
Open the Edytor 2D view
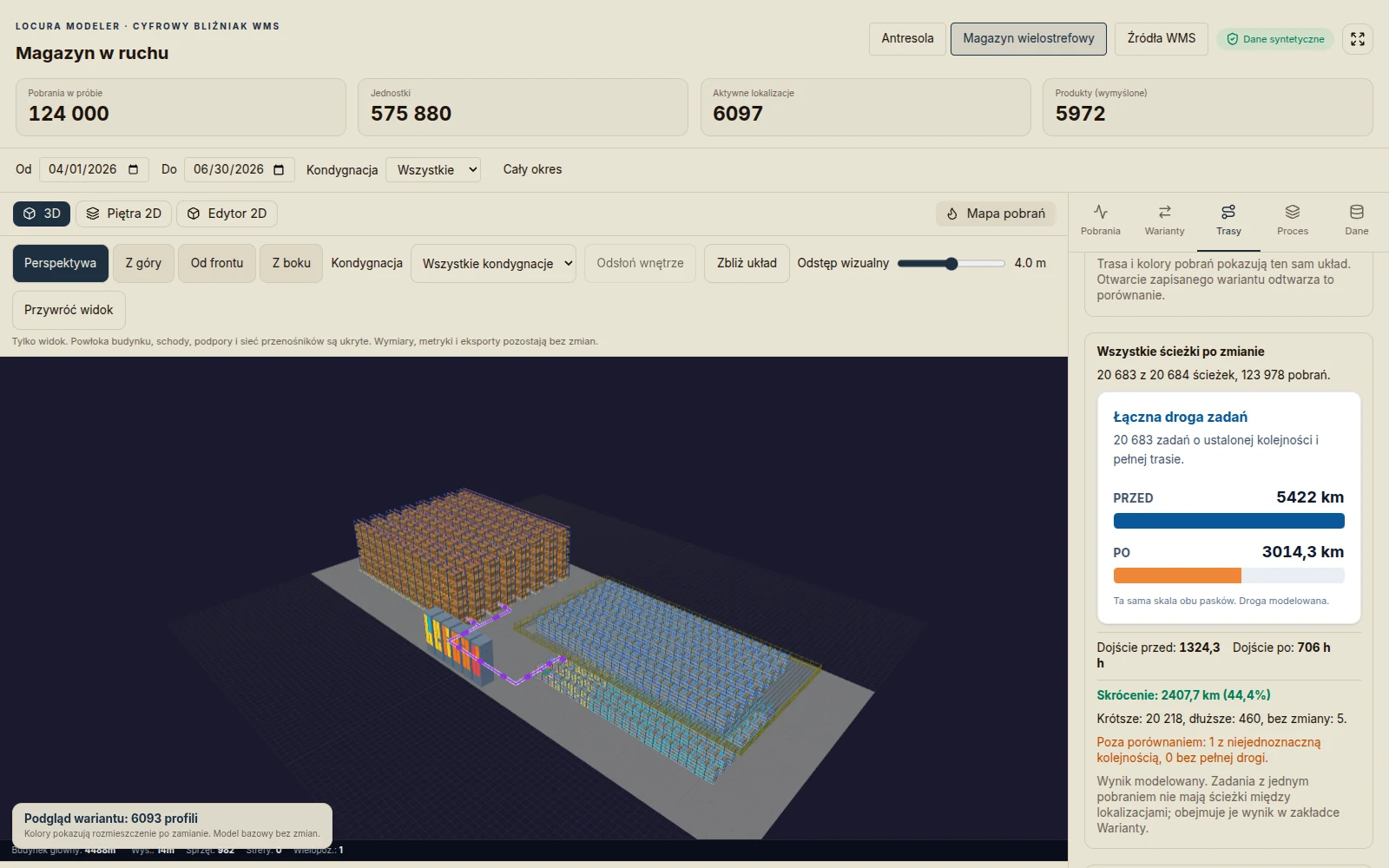[x=227, y=214]
